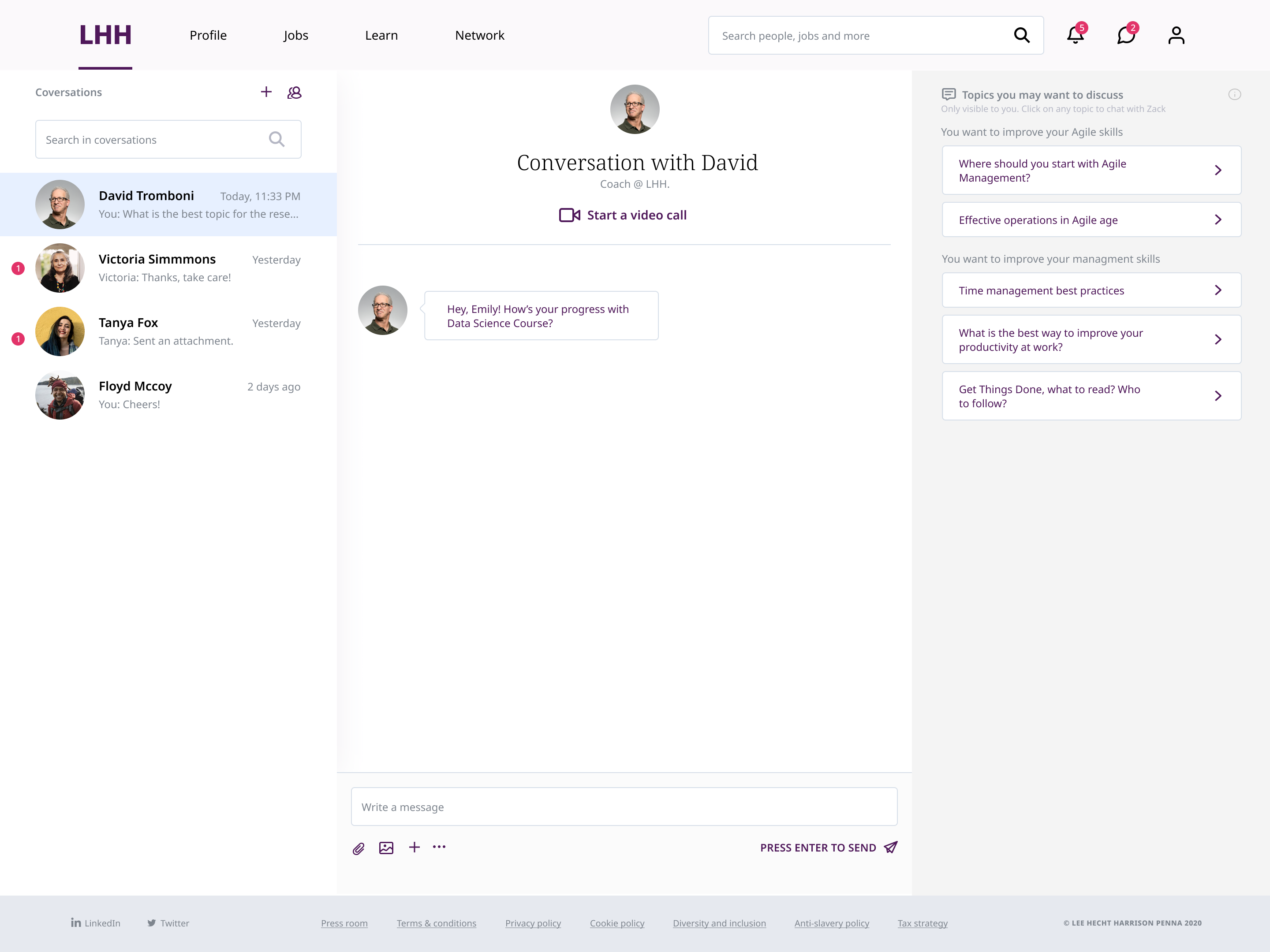This screenshot has height=952, width=1270.
Task: Insert an image with picture icon
Action: coord(386,848)
